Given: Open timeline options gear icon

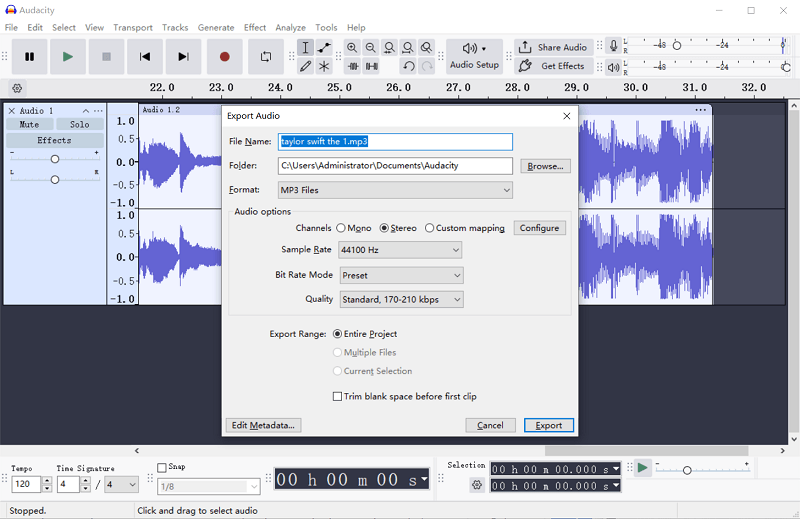Looking at the screenshot, I should point(17,88).
